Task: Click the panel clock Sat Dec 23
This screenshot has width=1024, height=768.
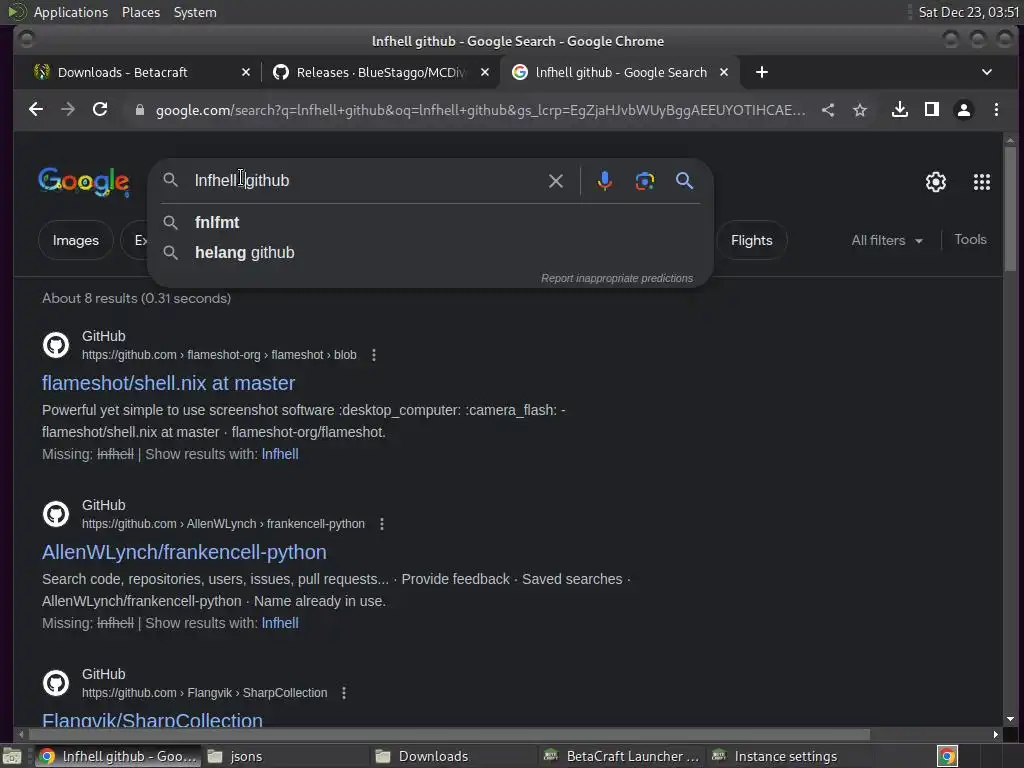Action: 968,12
